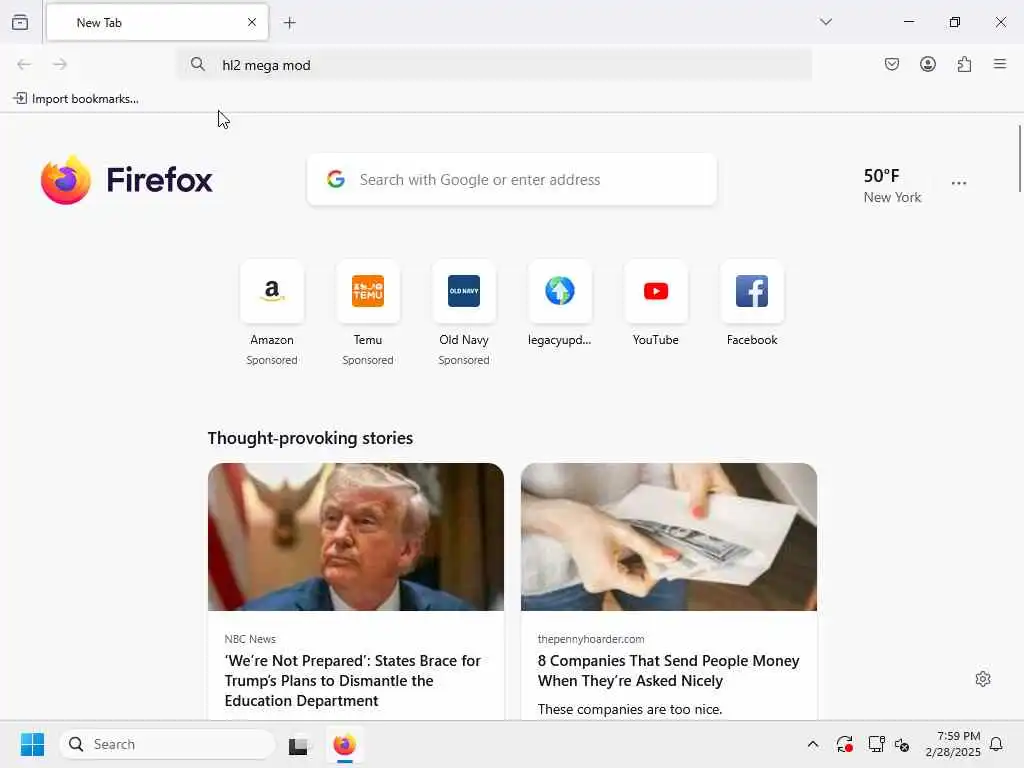This screenshot has width=1024, height=768.
Task: Go back one page
Action: (x=24, y=64)
